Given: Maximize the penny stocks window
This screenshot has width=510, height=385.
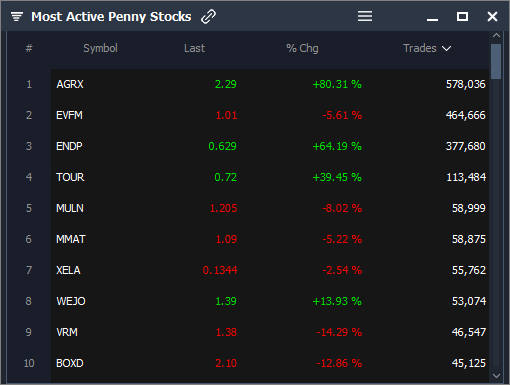Looking at the screenshot, I should point(462,16).
